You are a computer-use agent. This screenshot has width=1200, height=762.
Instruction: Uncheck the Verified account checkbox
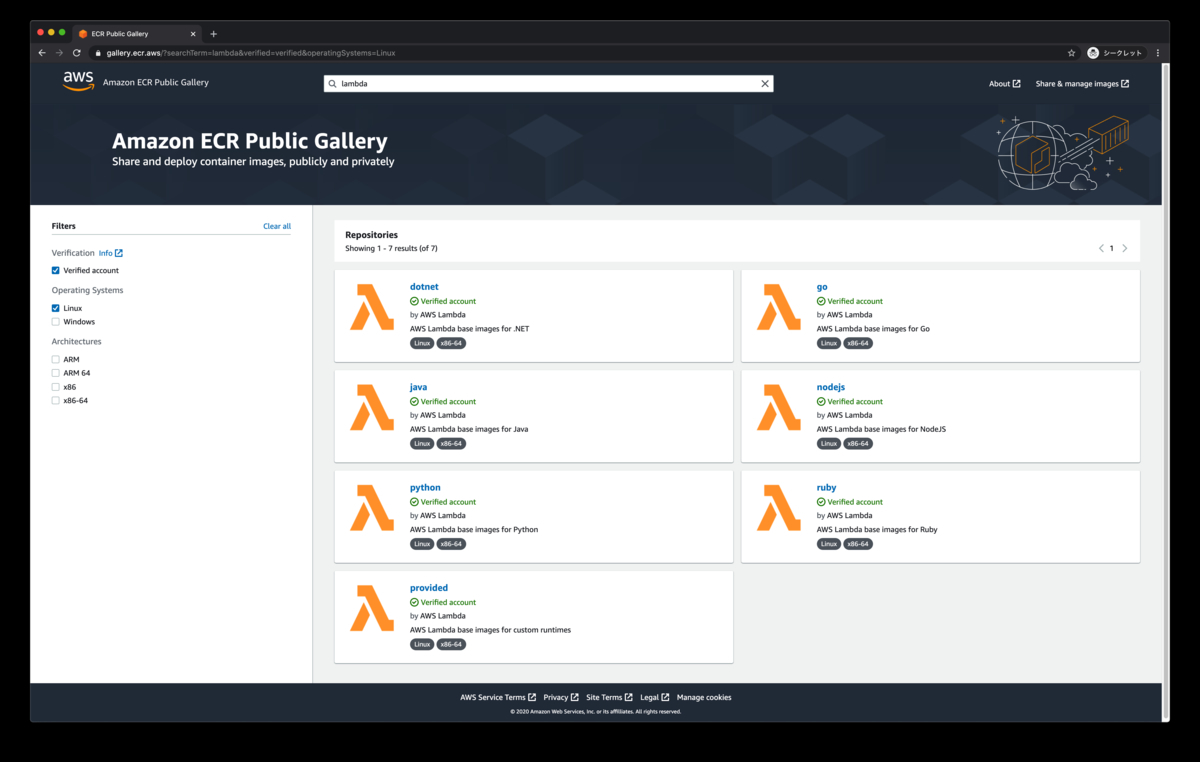(56, 270)
